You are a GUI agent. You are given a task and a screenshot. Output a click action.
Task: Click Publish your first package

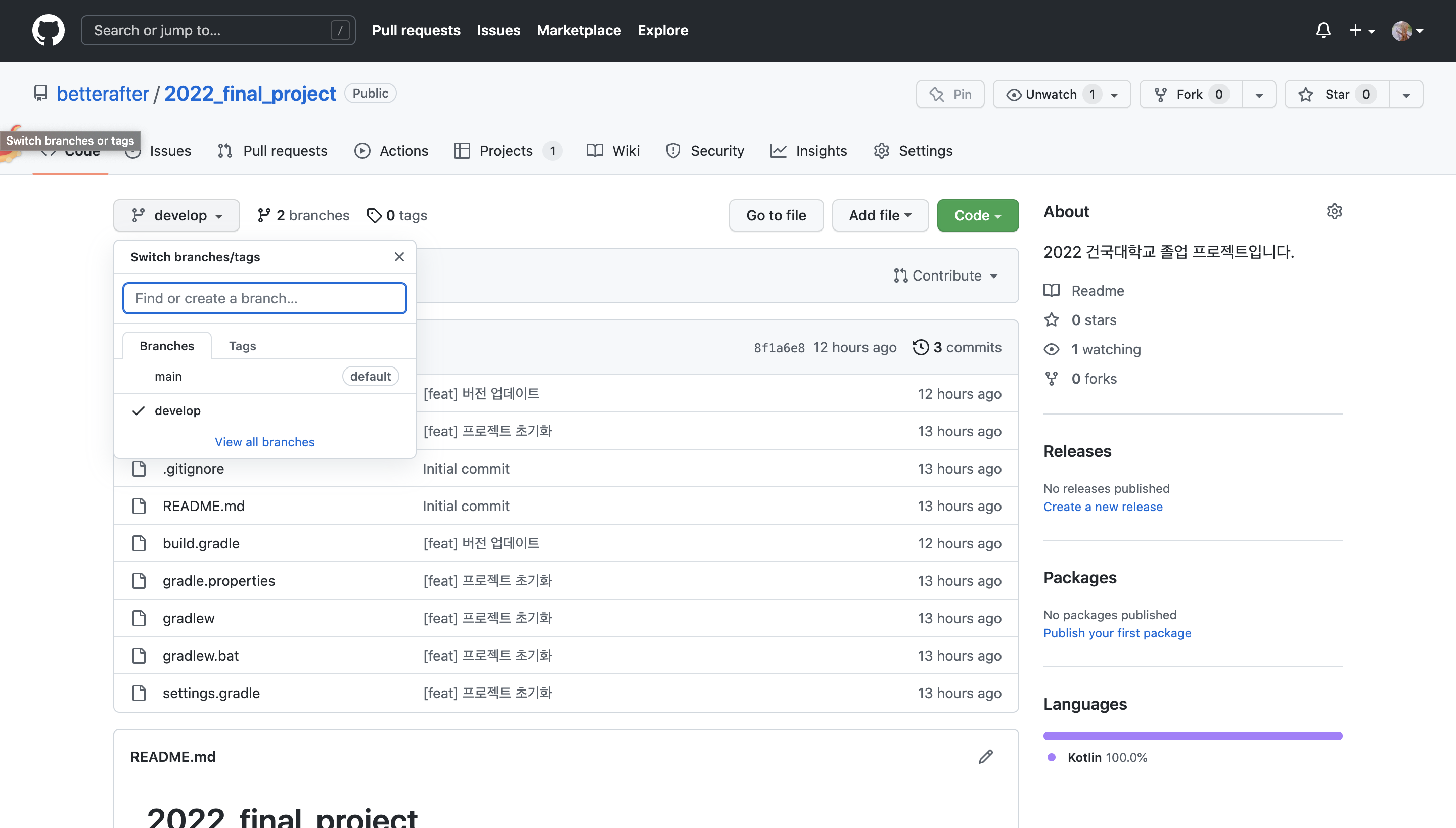click(1117, 632)
